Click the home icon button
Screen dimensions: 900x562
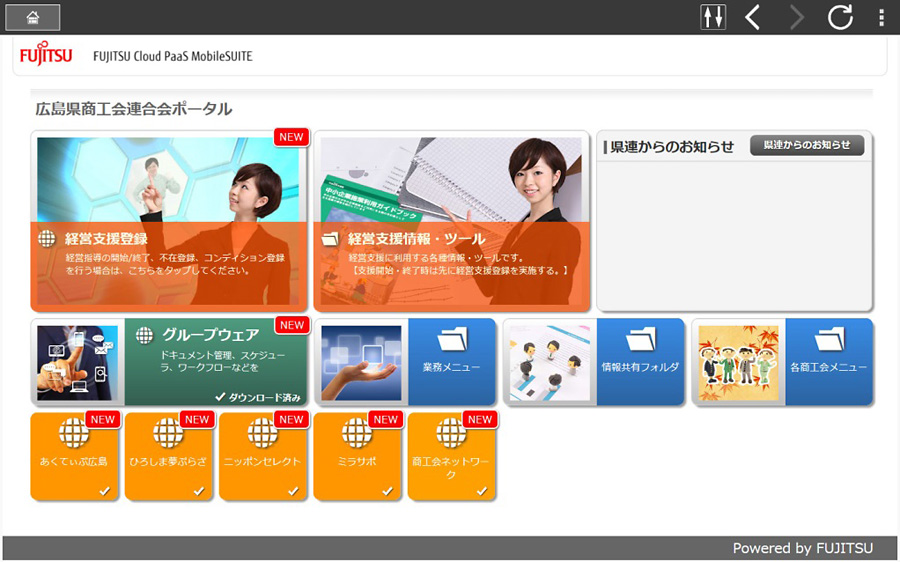[33, 17]
